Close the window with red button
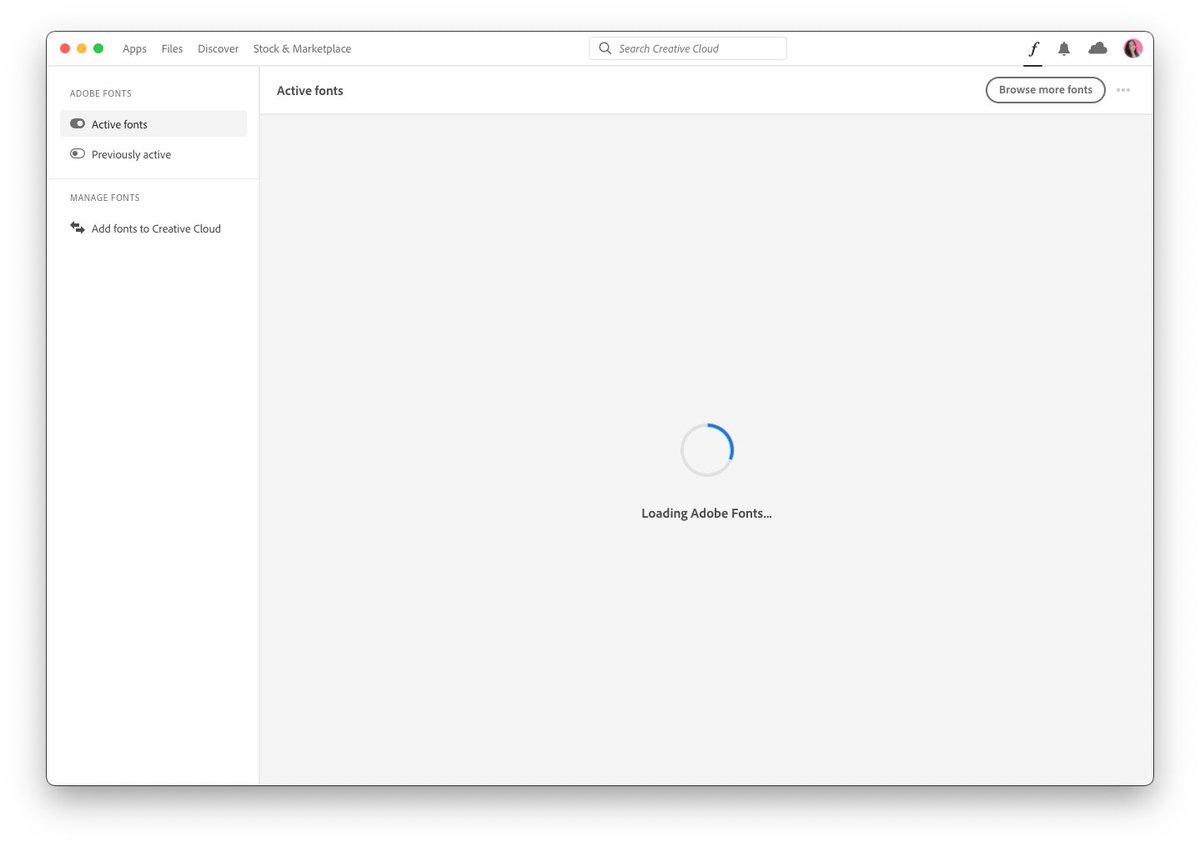 pyautogui.click(x=65, y=48)
